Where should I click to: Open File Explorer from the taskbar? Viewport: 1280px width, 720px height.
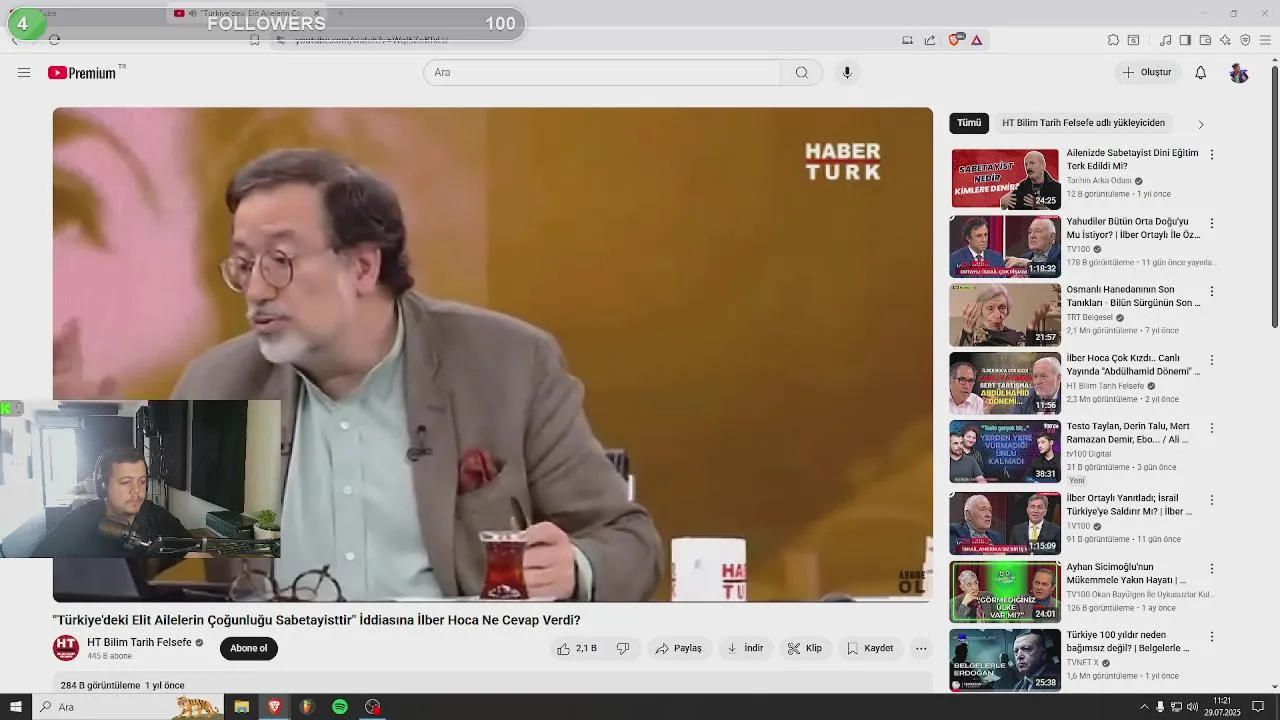point(241,707)
